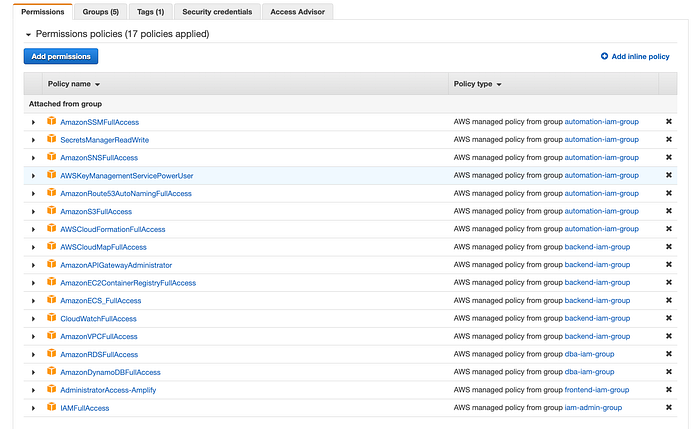The height and width of the screenshot is (429, 700).
Task: Click the plus icon beside Add inline policy
Action: tap(604, 56)
